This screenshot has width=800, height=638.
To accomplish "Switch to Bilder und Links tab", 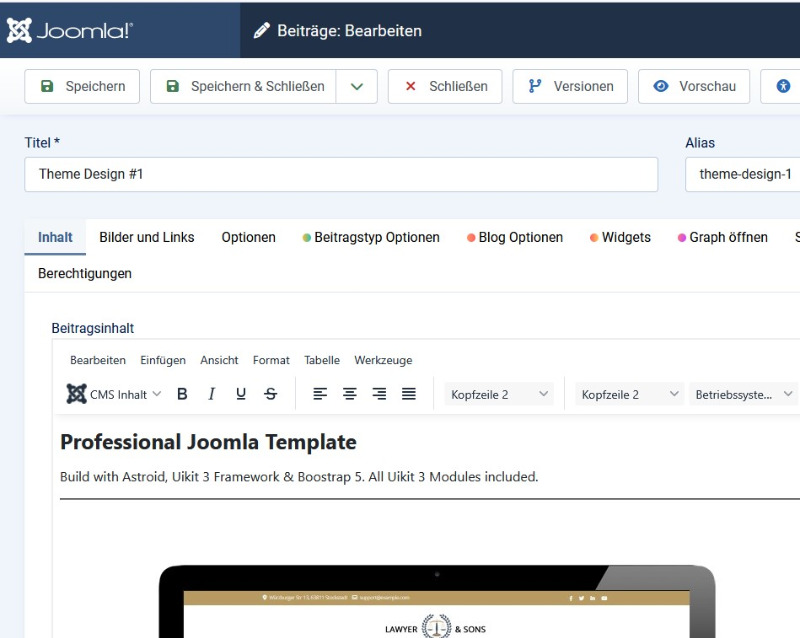I will click(147, 237).
